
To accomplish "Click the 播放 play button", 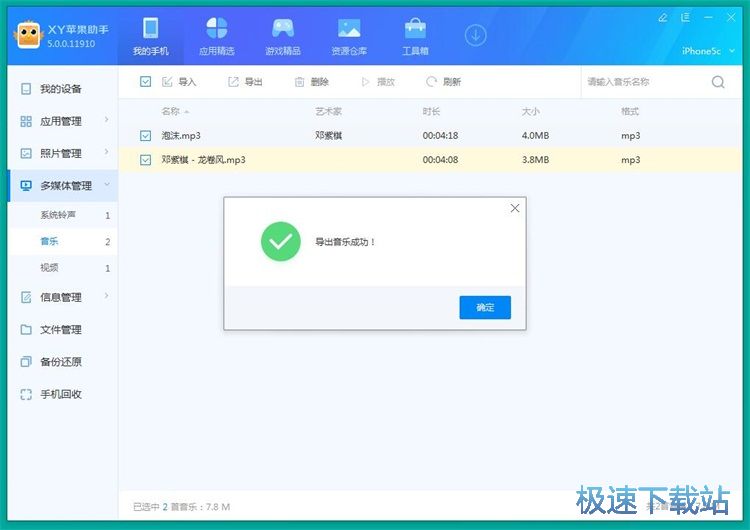I will coord(378,82).
